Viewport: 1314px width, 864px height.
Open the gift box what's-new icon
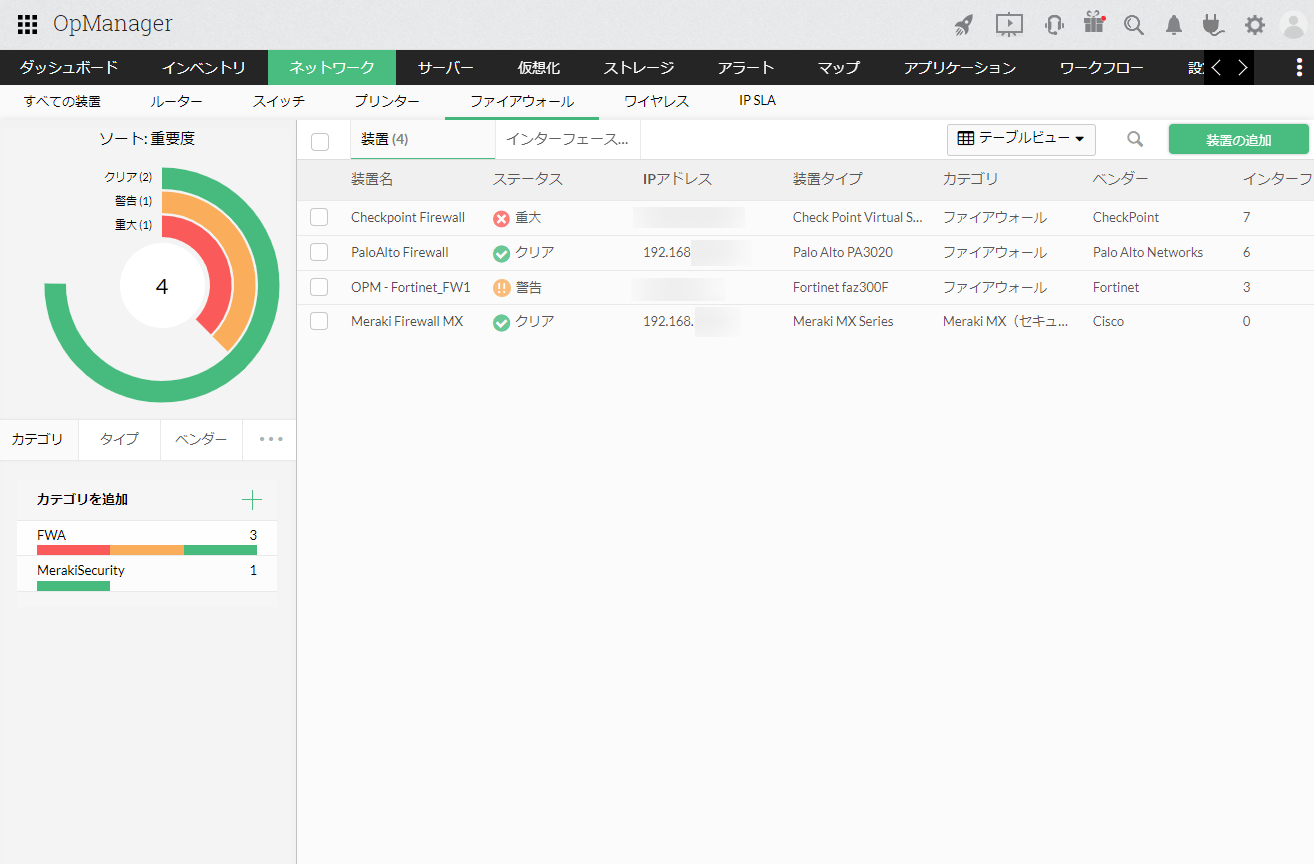pyautogui.click(x=1094, y=24)
